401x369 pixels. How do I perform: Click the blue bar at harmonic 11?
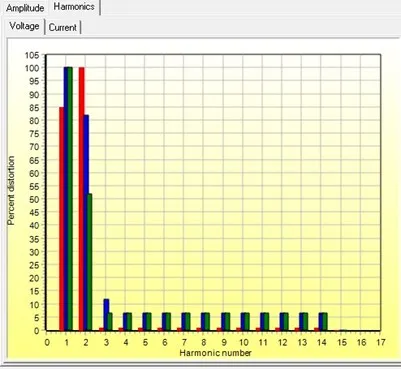(x=262, y=322)
